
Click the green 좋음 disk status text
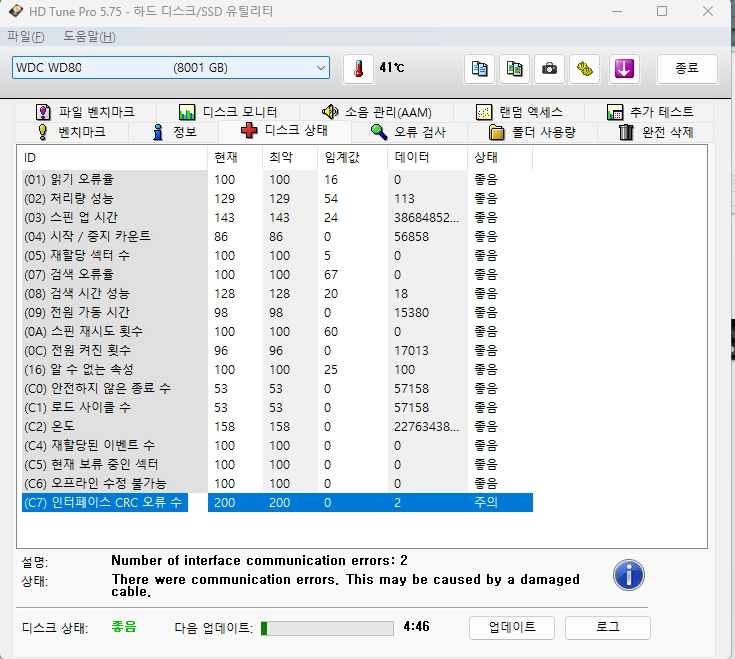pos(124,627)
